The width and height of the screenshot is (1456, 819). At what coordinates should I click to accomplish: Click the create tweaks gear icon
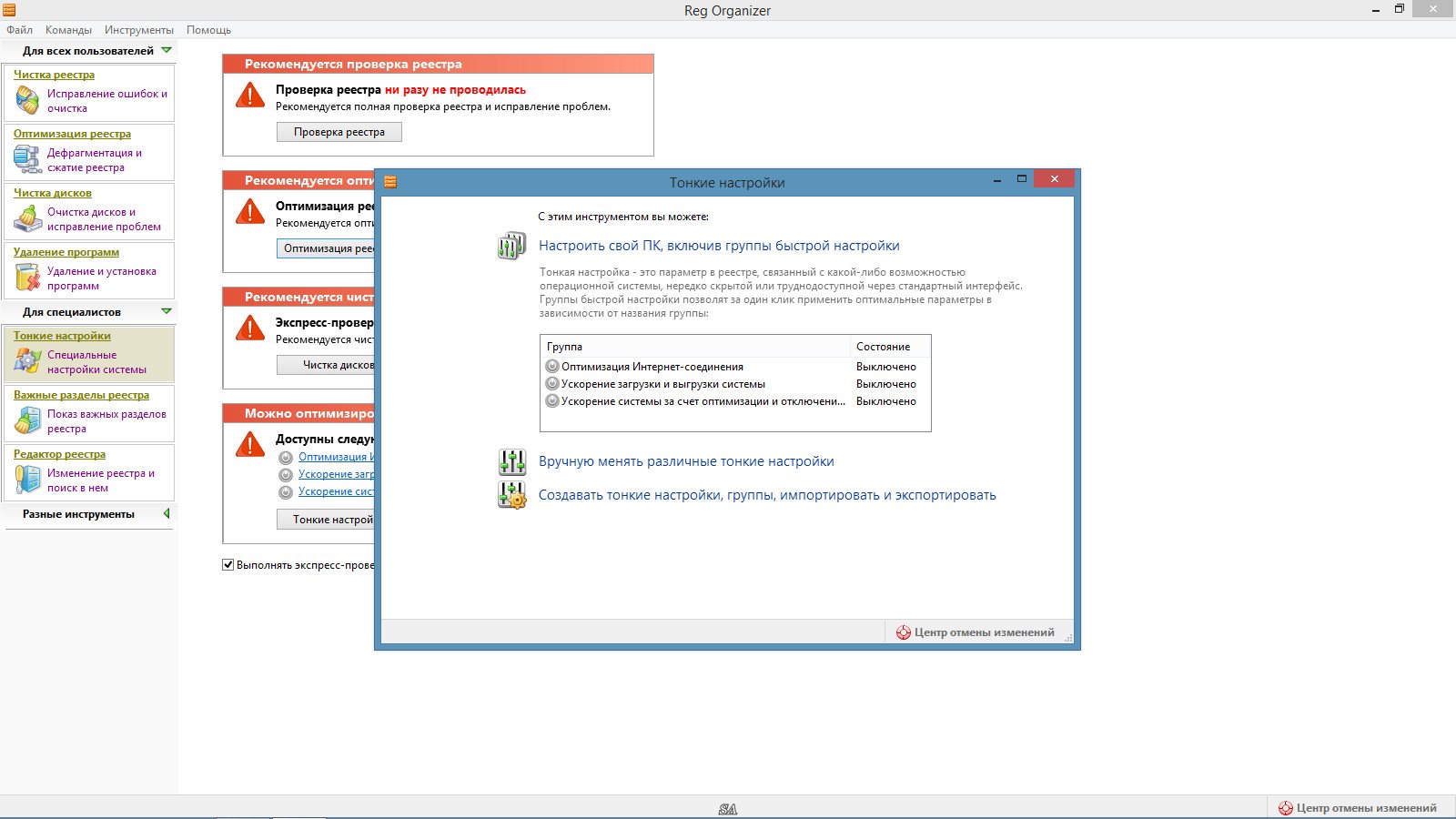[512, 495]
